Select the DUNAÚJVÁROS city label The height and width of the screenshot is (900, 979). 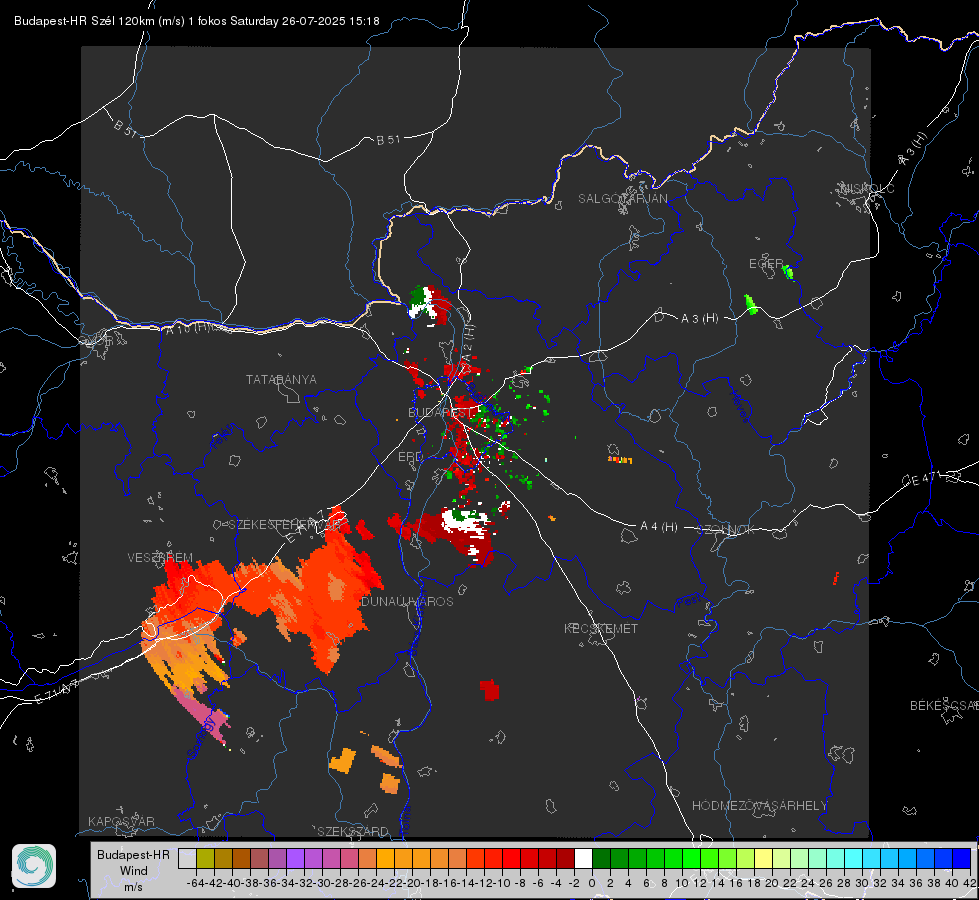click(407, 601)
